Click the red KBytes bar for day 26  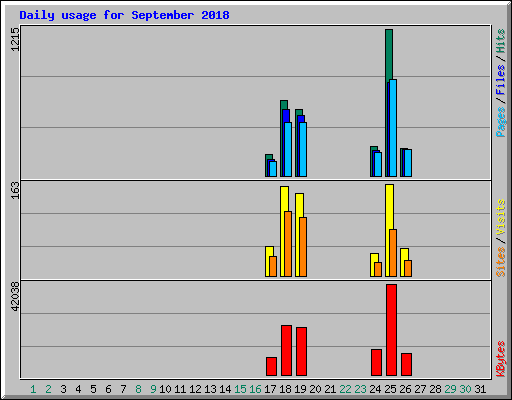pos(406,365)
